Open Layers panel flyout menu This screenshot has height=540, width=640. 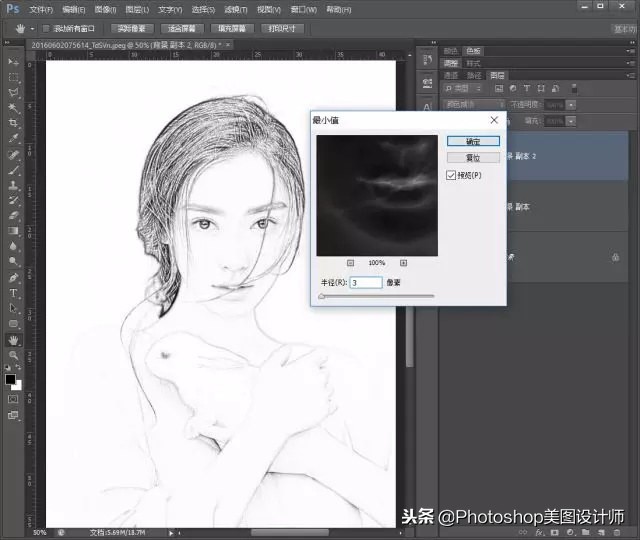pyautogui.click(x=629, y=76)
